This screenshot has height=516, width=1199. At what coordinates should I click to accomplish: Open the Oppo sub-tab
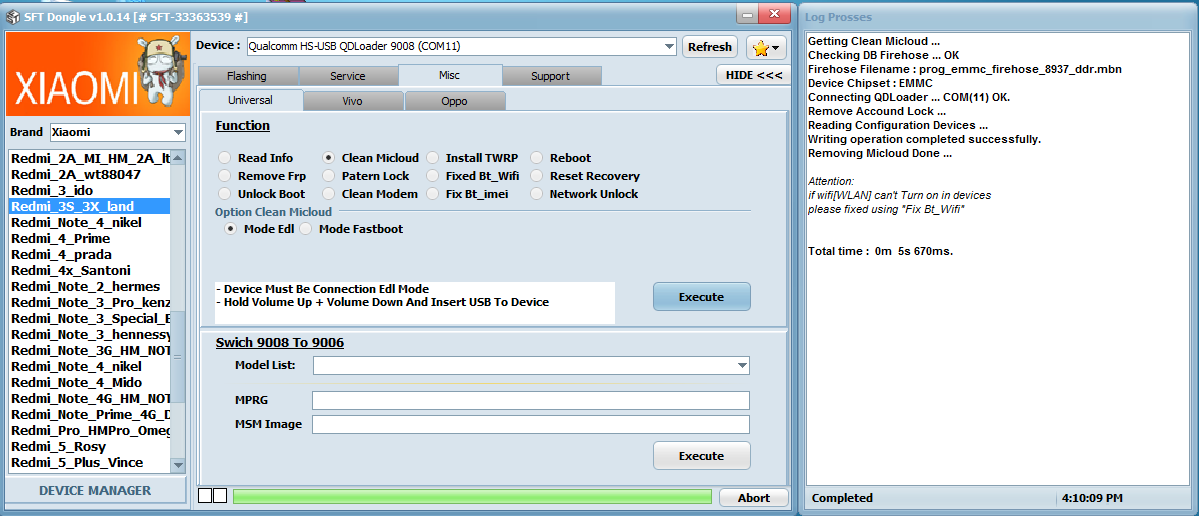click(x=454, y=101)
